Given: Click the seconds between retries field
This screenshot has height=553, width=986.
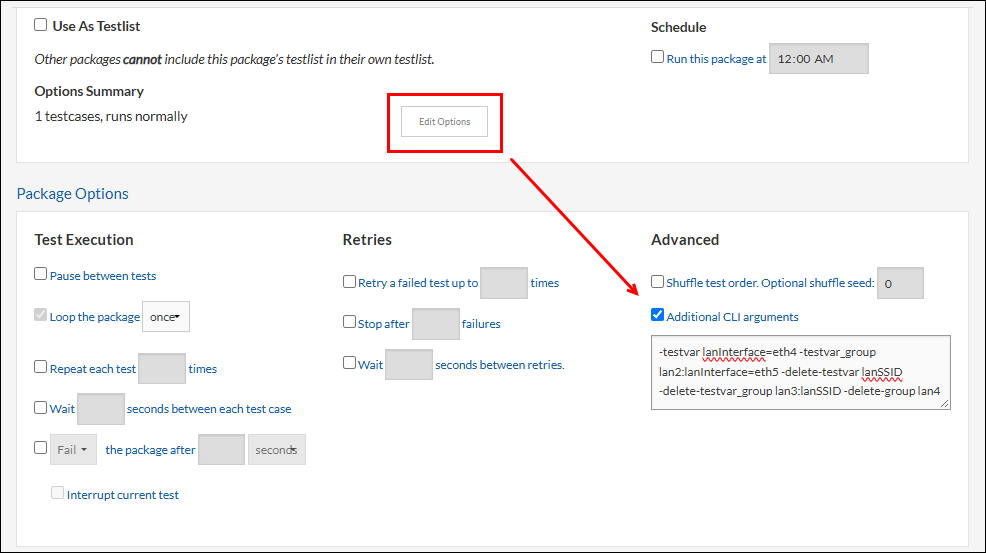Looking at the screenshot, I should click(409, 365).
